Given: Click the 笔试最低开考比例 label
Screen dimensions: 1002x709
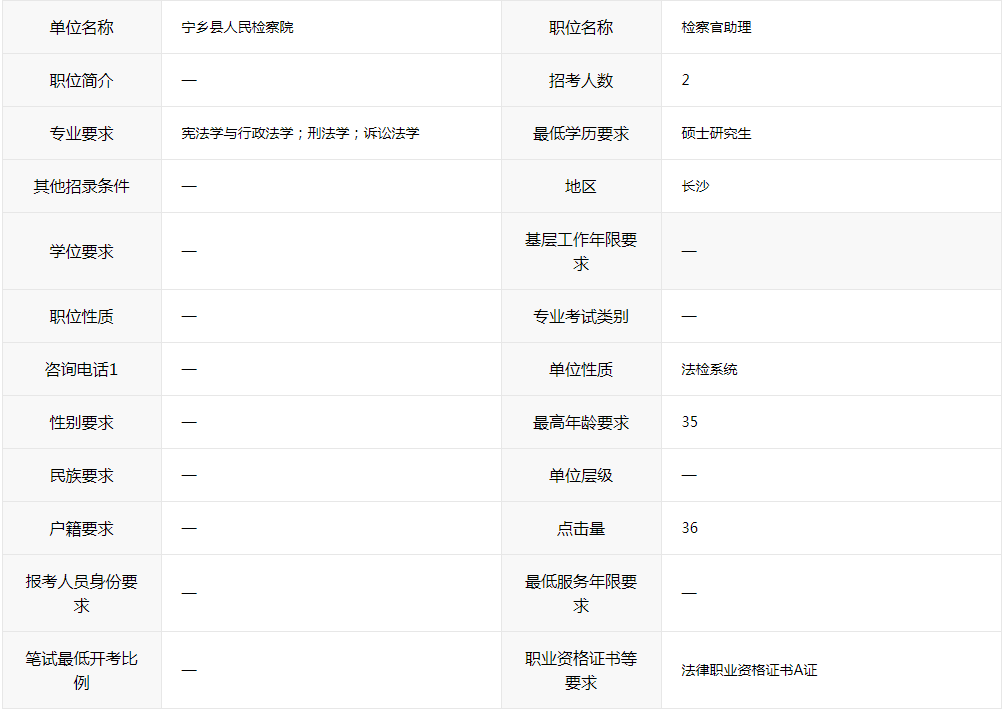Looking at the screenshot, I should pyautogui.click(x=82, y=670).
